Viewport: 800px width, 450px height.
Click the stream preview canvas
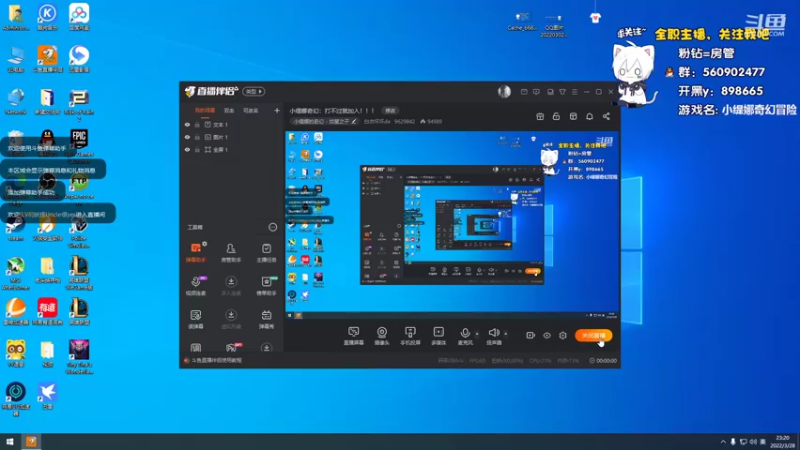tap(452, 225)
